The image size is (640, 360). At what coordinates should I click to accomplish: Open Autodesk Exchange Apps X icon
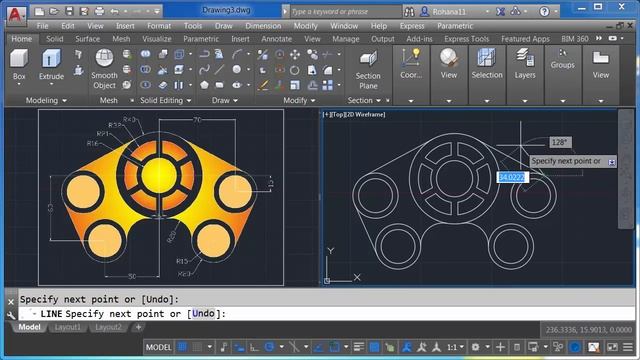point(500,11)
